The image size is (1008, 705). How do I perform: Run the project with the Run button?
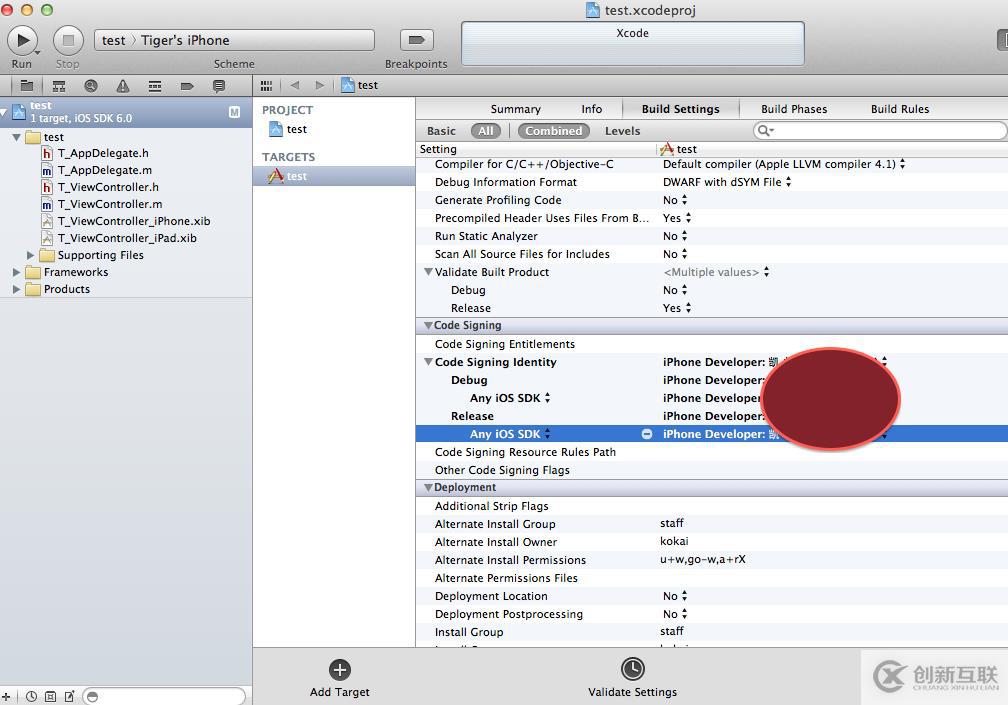tap(22, 40)
